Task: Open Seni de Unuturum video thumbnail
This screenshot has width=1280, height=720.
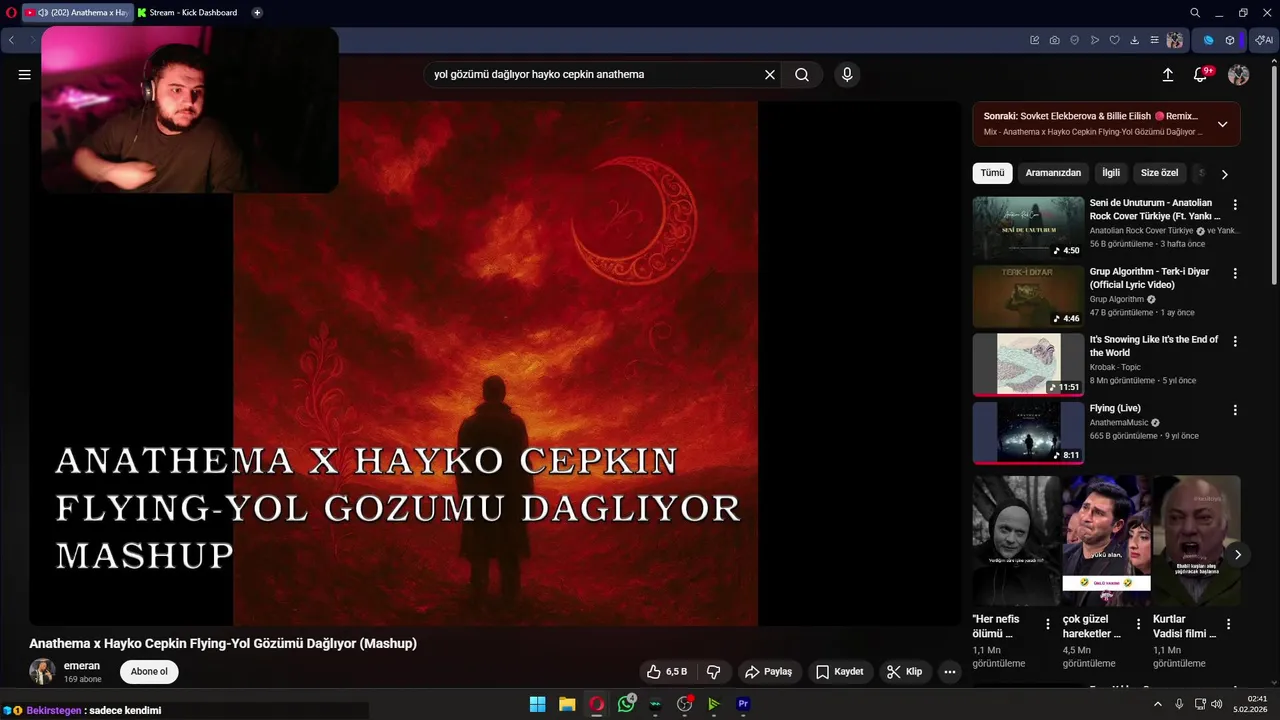Action: pyautogui.click(x=1028, y=228)
